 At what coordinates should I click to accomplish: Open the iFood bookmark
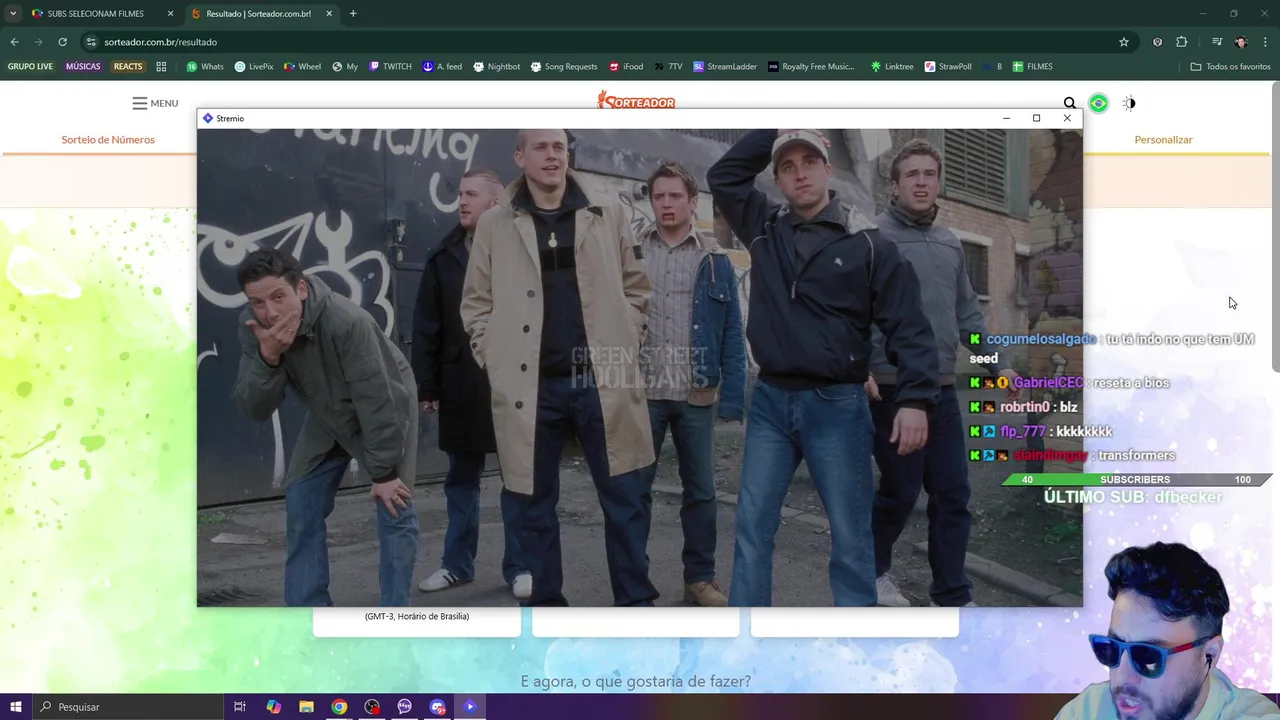click(625, 67)
